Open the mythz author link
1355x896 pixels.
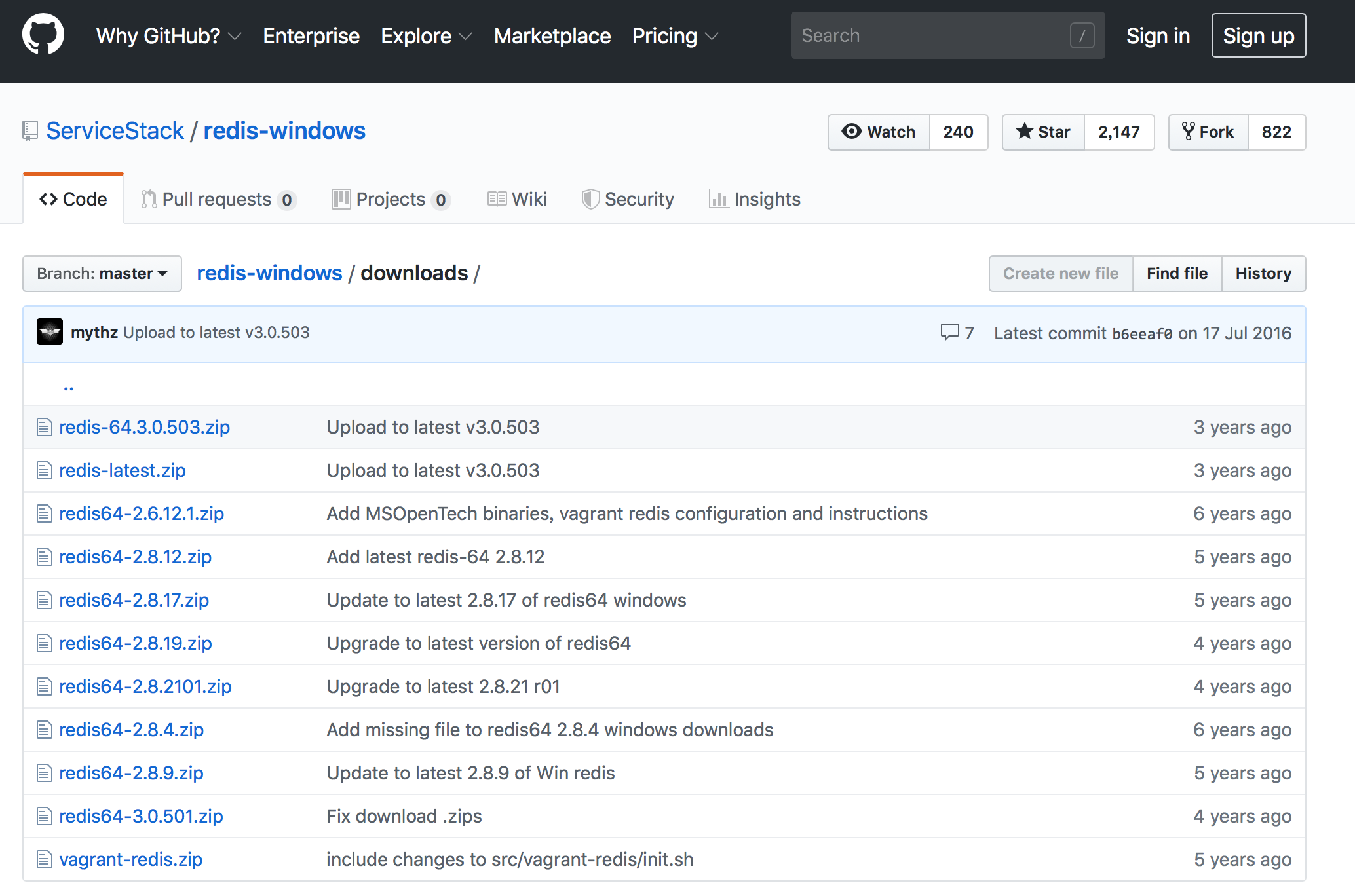click(94, 333)
